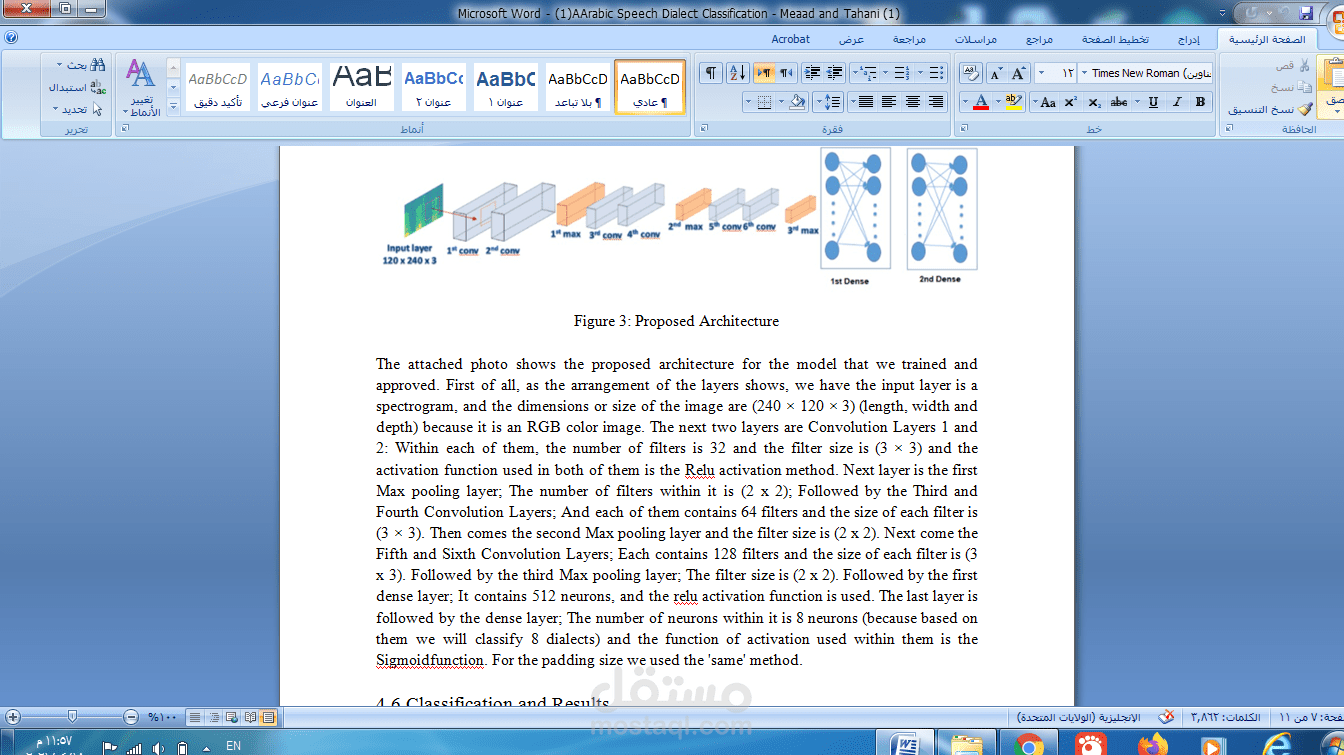Screen dimensions: 1344x755
Task: Toggle bold formatting
Action: [x=1200, y=102]
